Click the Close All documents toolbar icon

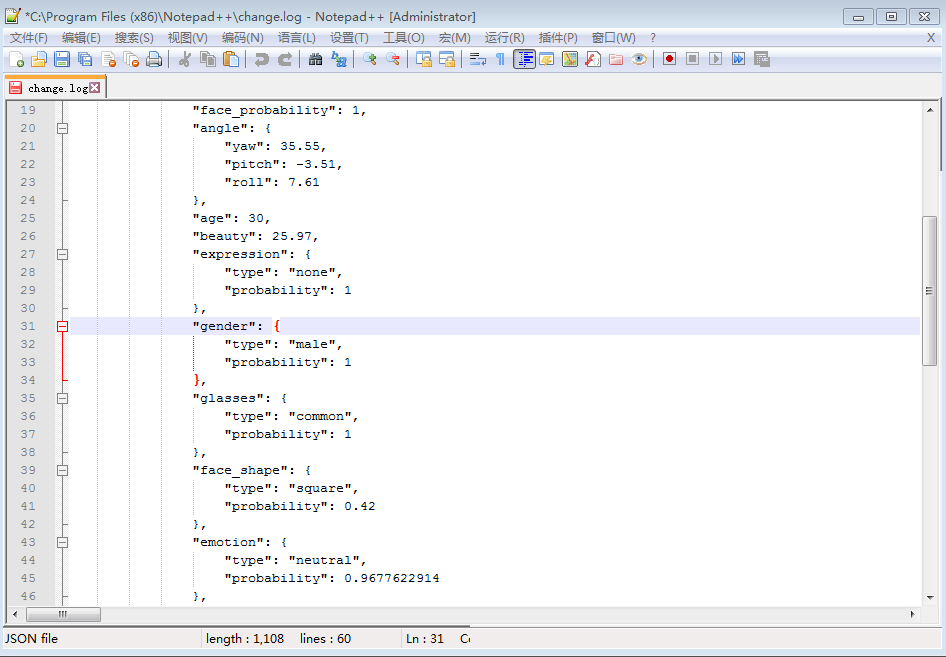(x=131, y=59)
